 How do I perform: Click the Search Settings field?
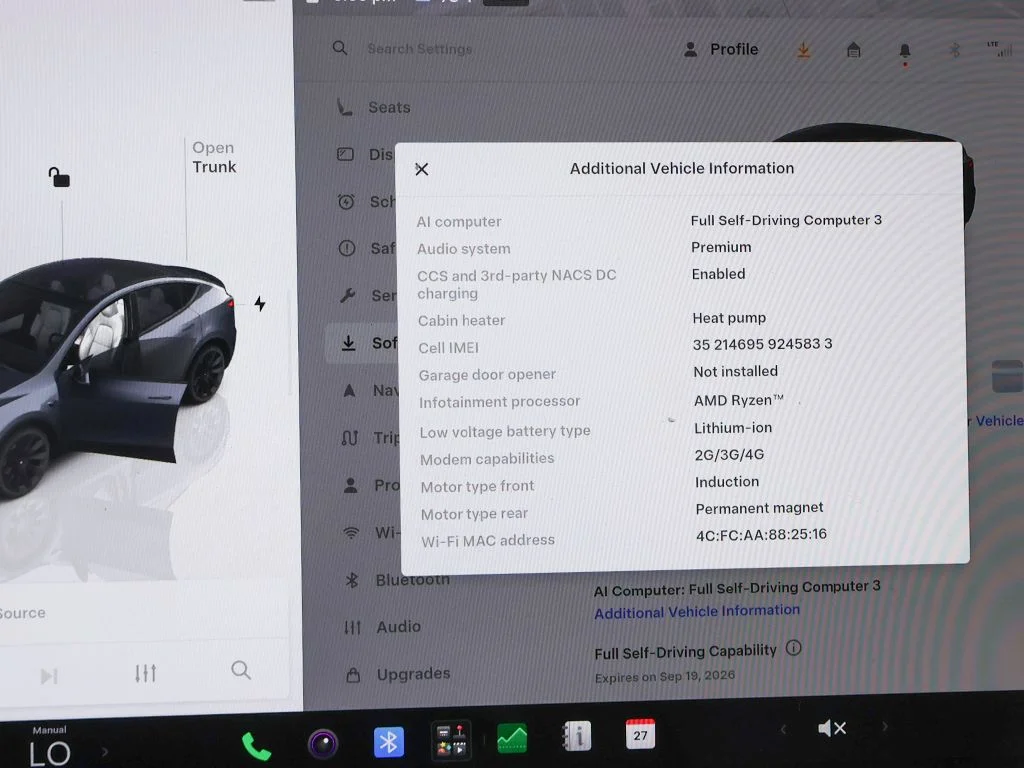(419, 49)
